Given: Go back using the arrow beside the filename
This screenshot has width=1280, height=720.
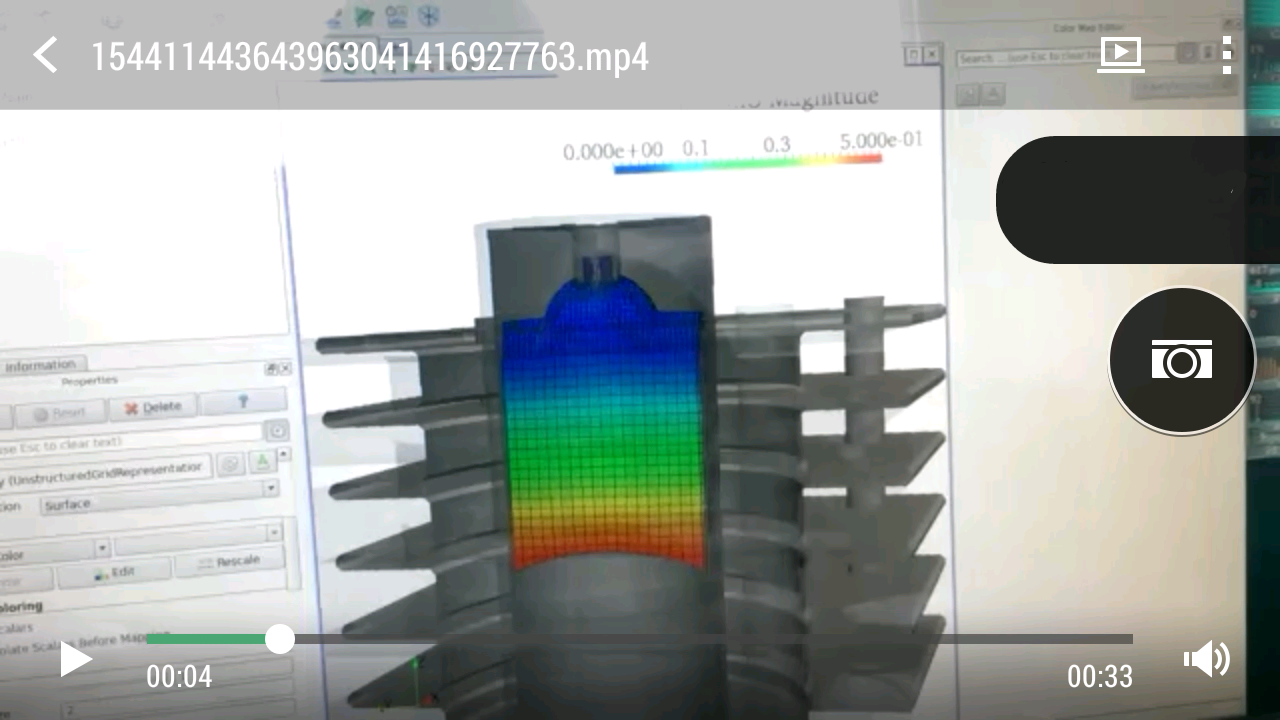Looking at the screenshot, I should tap(45, 55).
